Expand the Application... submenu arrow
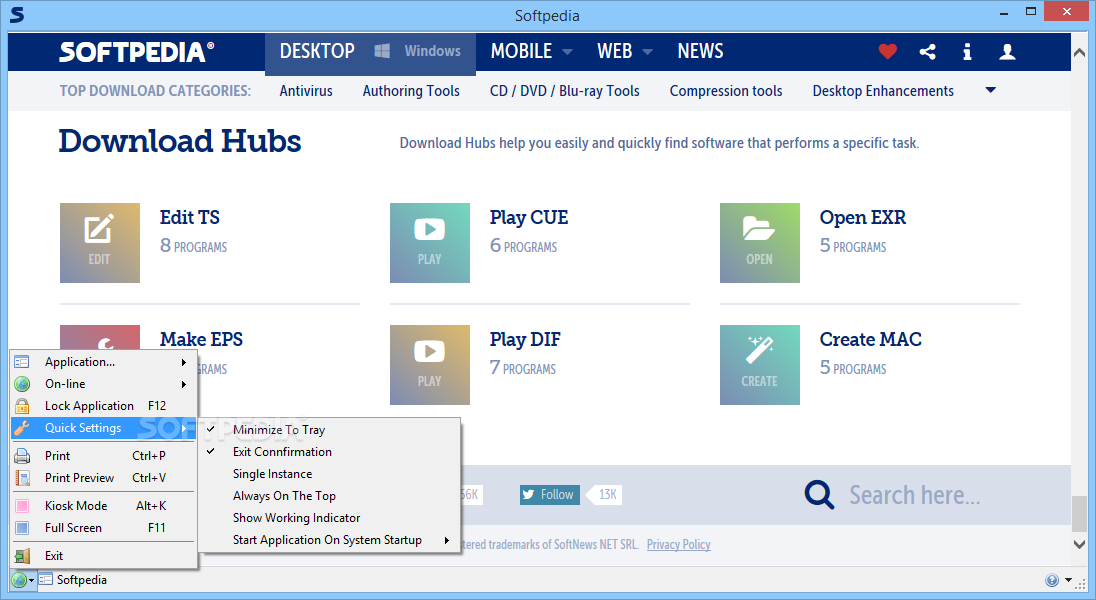 (x=184, y=362)
